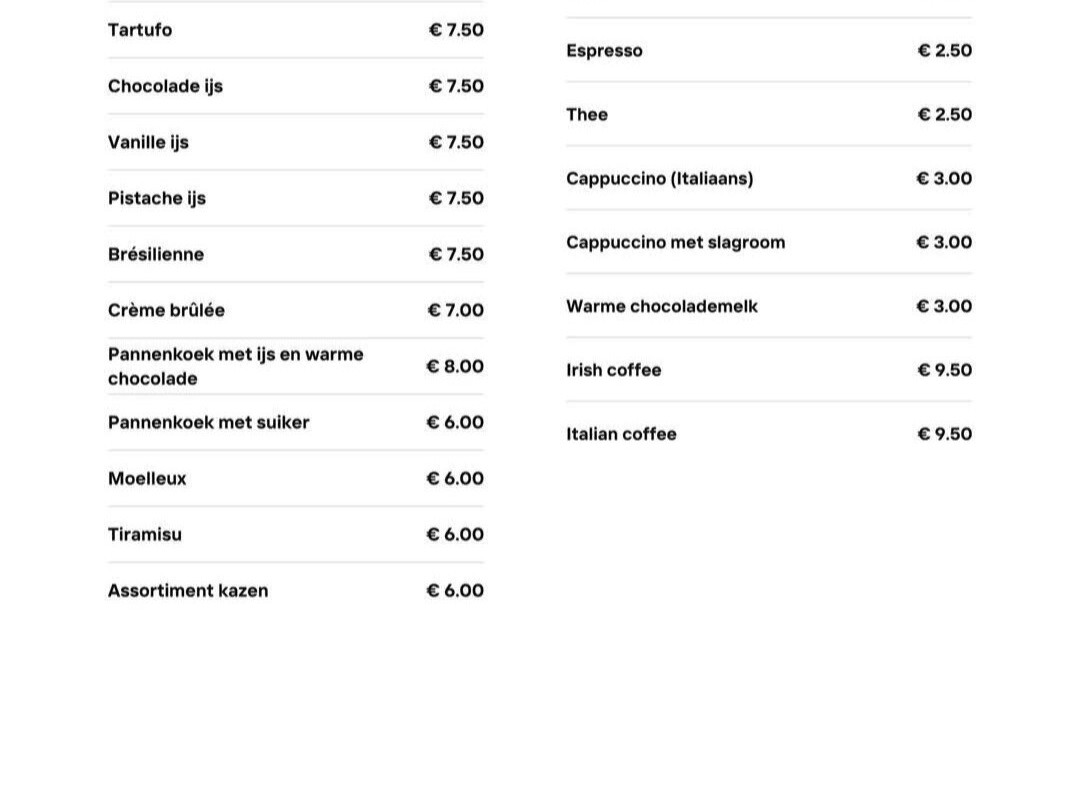The height and width of the screenshot is (808, 1080).
Task: Click the Tartufo dessert item
Action: (140, 30)
